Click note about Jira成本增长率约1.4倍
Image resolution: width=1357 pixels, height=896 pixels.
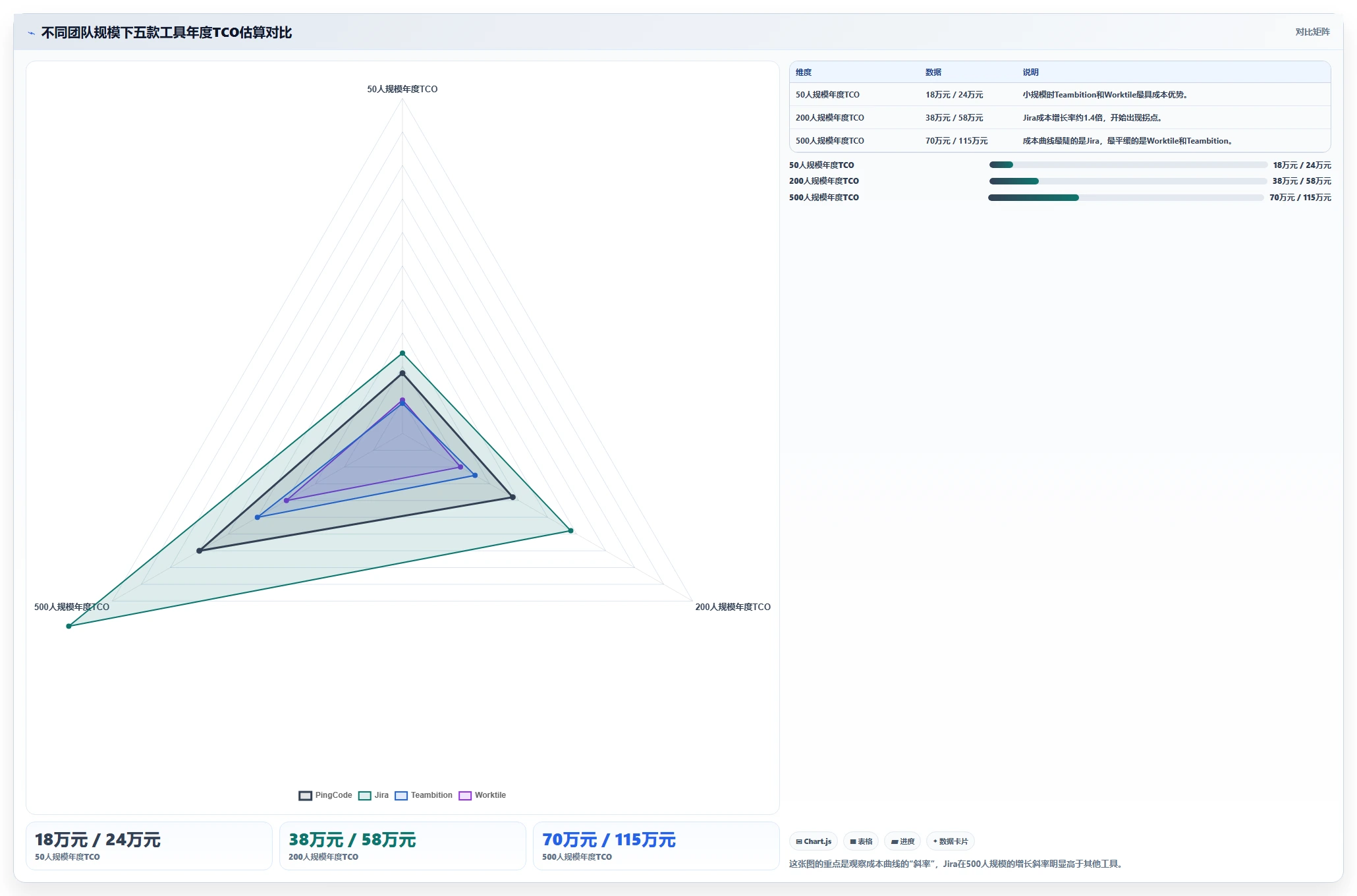(x=1094, y=118)
